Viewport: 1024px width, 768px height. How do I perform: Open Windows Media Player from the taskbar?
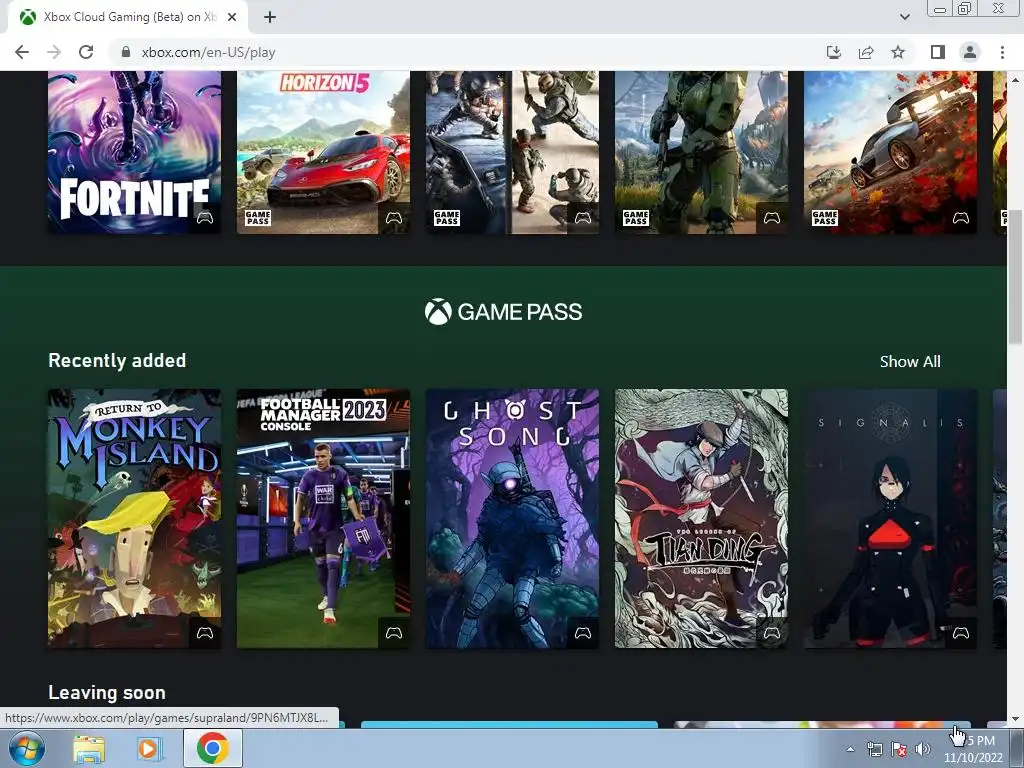click(148, 749)
